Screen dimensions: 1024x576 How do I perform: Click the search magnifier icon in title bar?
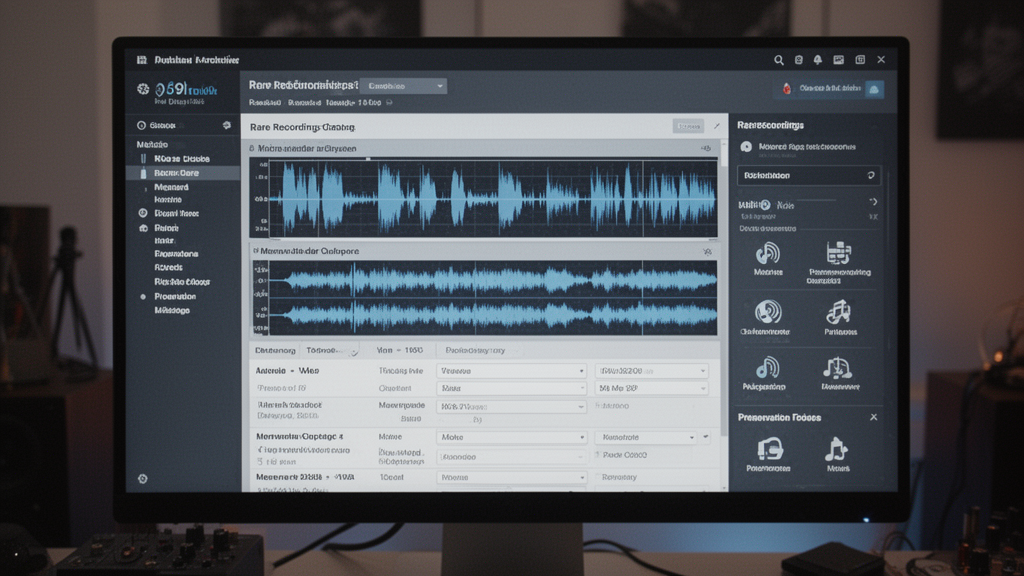779,60
